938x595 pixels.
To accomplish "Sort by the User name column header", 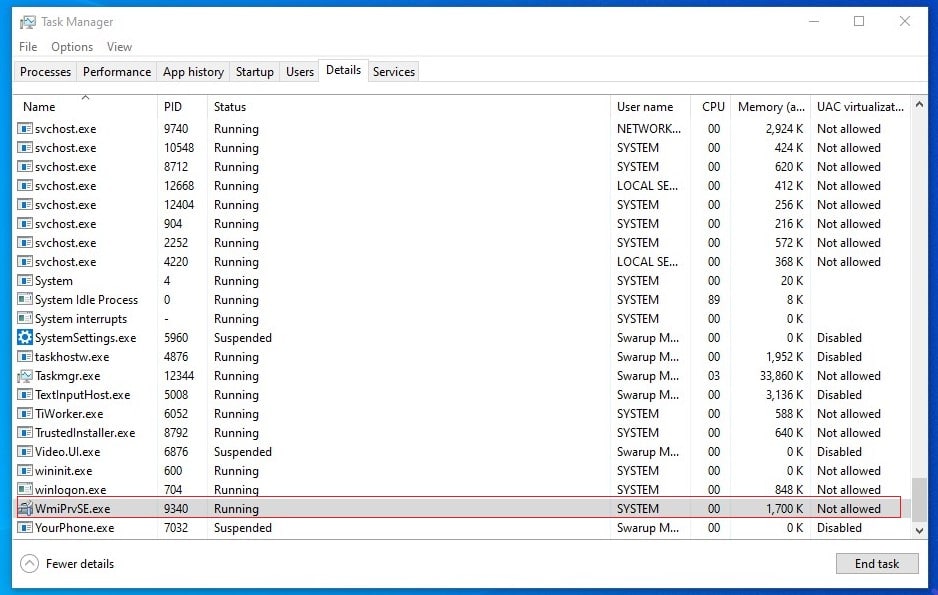I will 650,106.
